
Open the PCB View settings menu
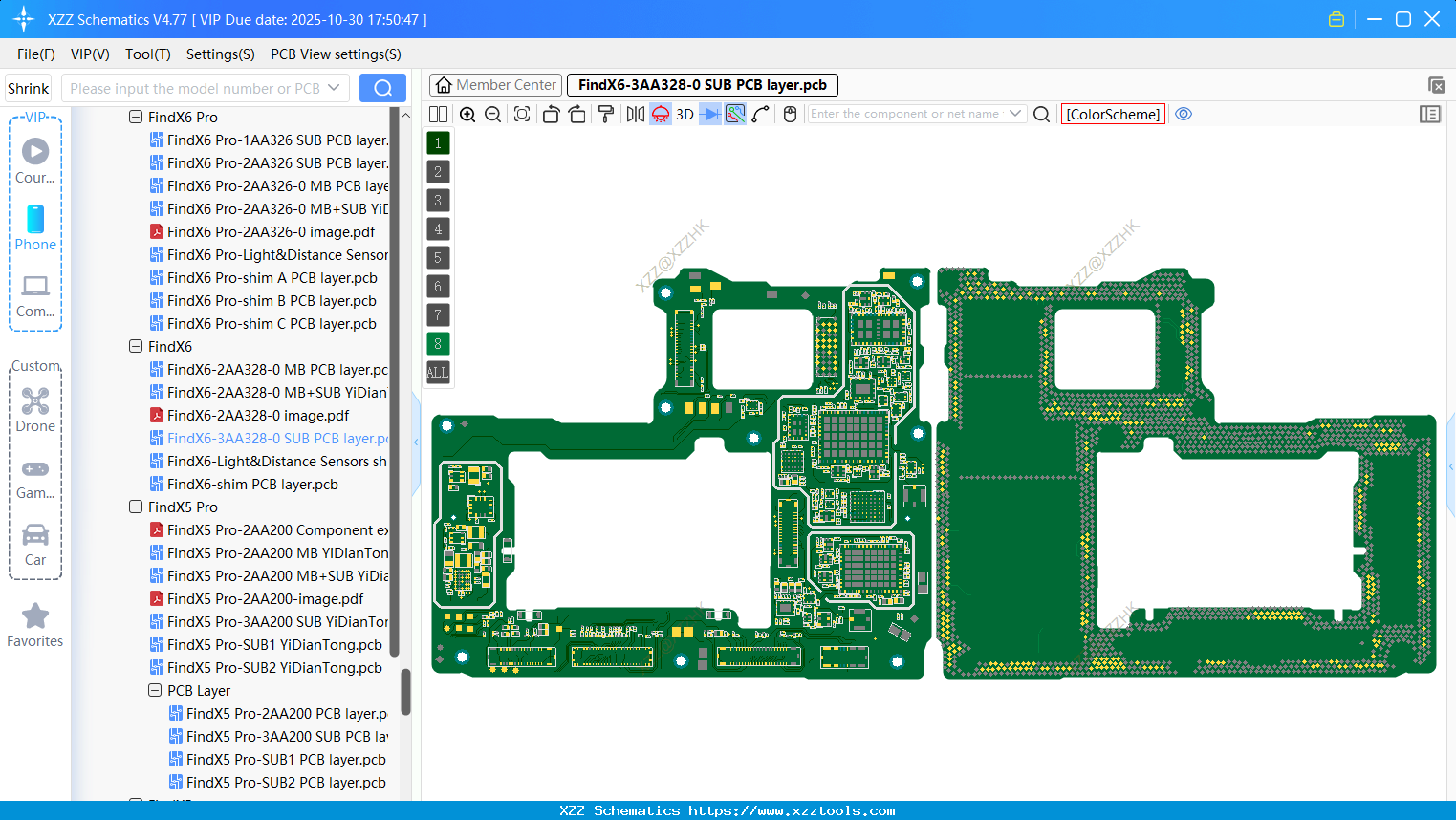(x=335, y=54)
